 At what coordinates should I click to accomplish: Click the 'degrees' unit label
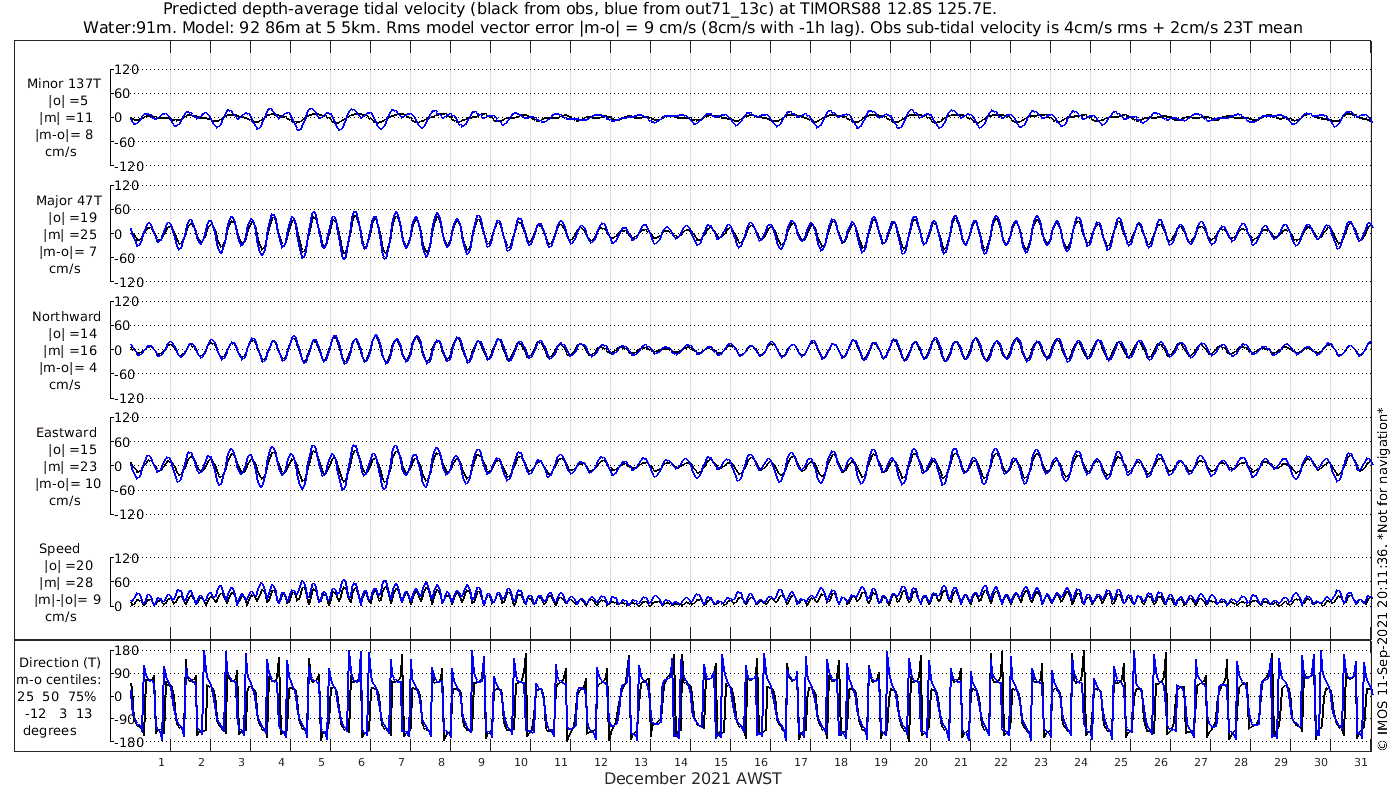50,730
